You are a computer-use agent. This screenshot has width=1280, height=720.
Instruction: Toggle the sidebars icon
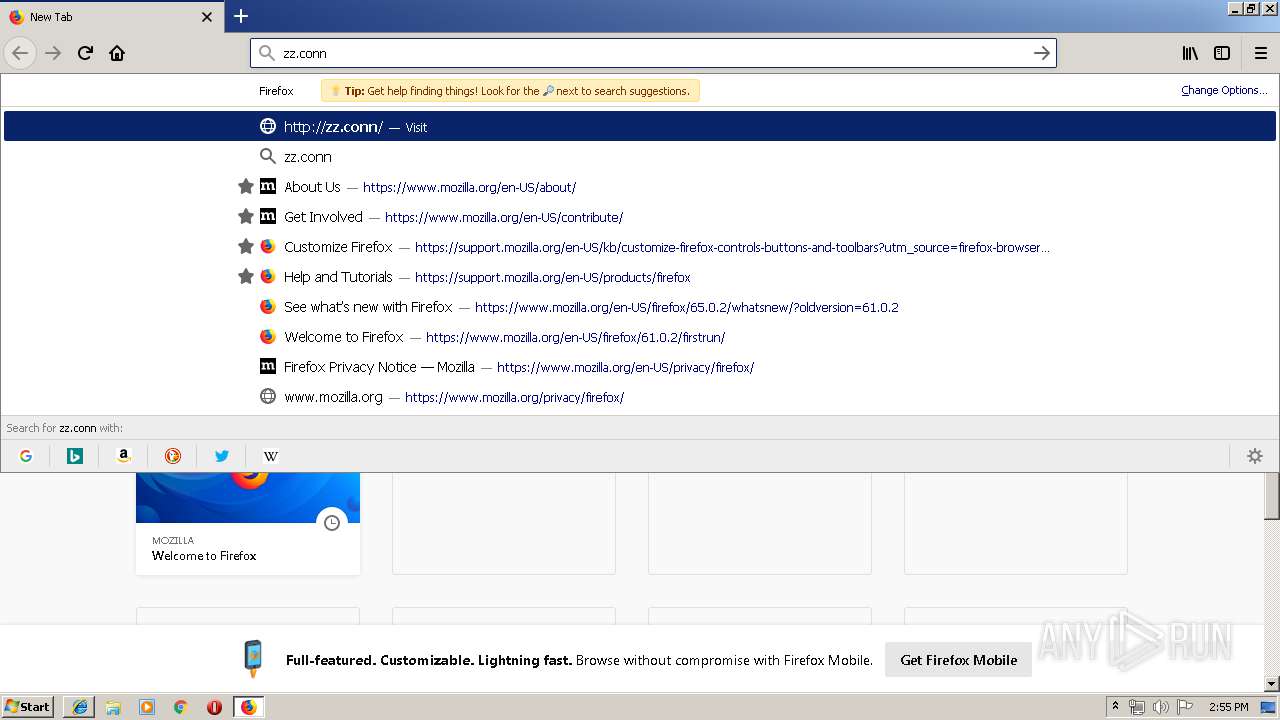coord(1222,53)
